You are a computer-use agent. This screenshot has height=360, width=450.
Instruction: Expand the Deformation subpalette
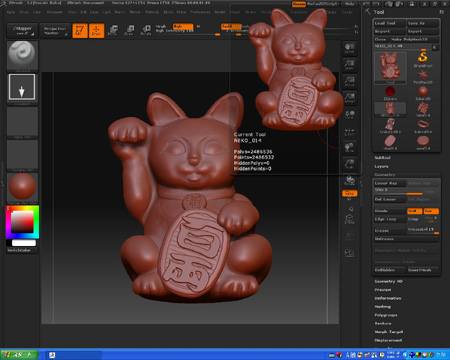(x=388, y=298)
